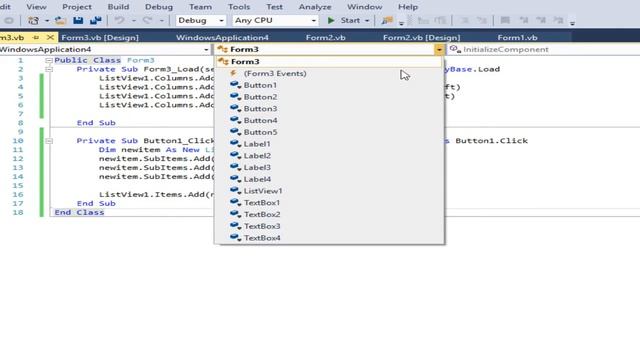Switch to the Form1.vb tab
The height and width of the screenshot is (360, 640).
pos(517,38)
